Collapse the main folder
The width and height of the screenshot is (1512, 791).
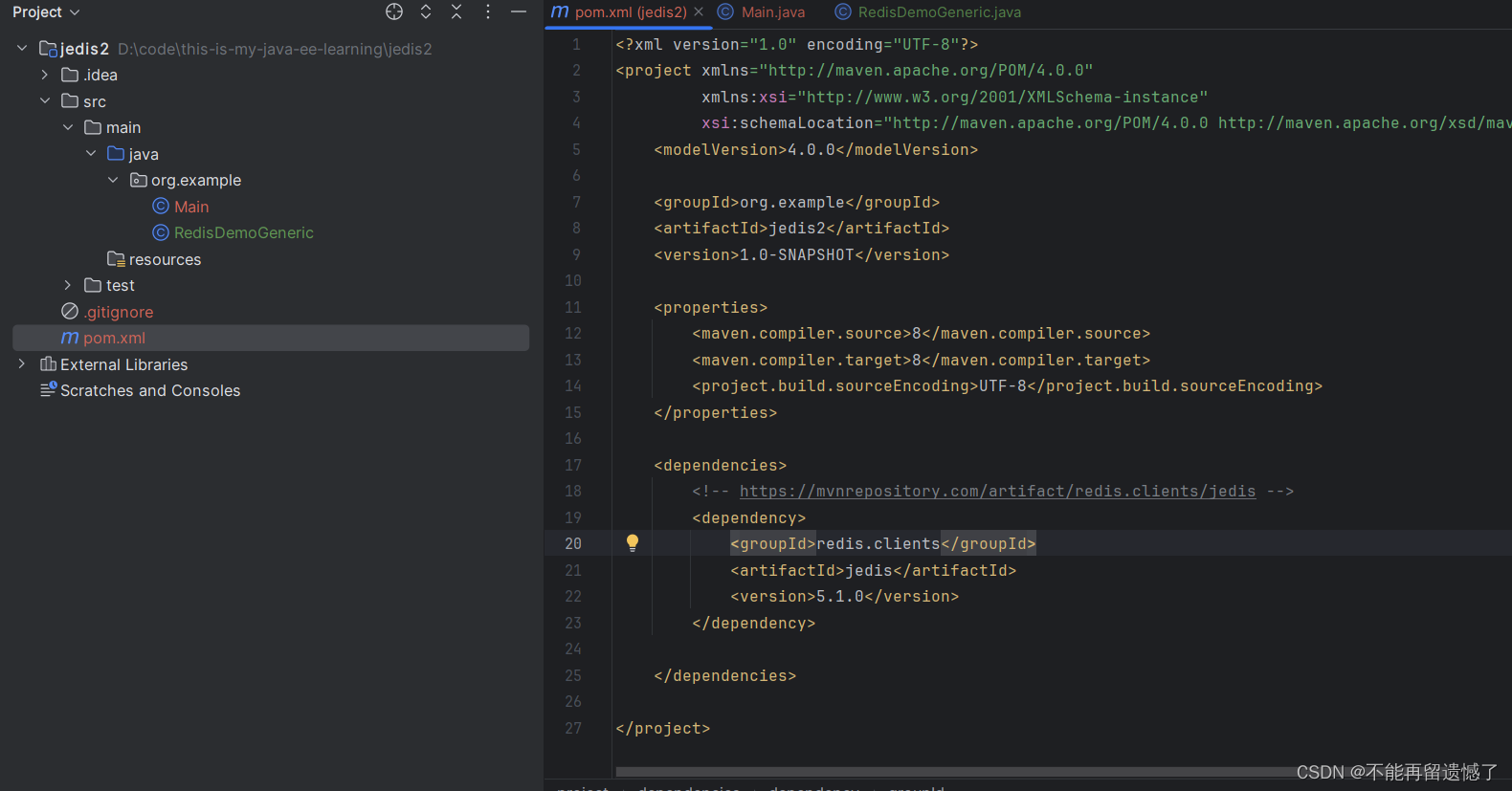[68, 127]
